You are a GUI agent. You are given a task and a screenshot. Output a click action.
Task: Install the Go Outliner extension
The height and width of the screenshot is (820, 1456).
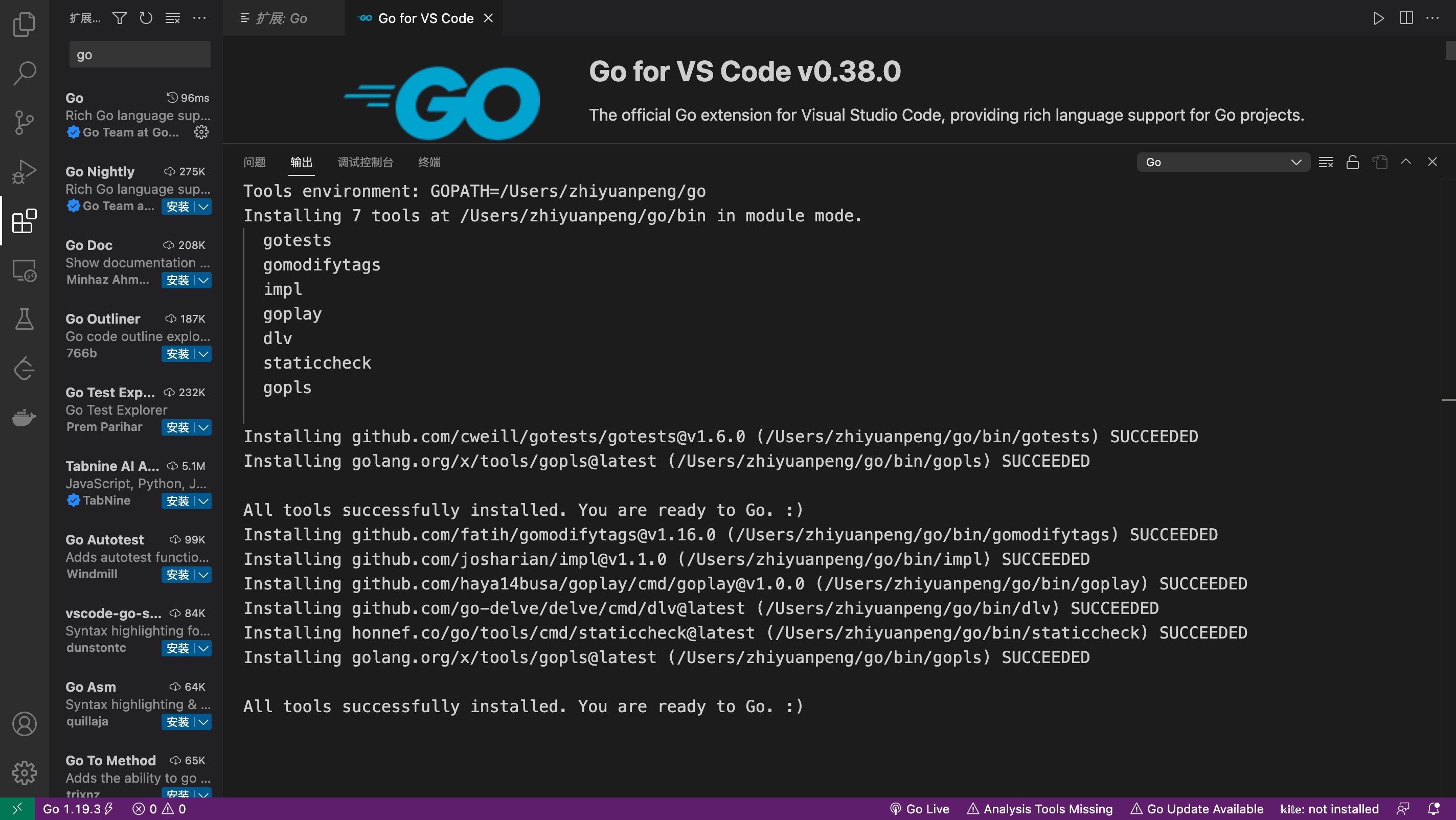pos(177,354)
